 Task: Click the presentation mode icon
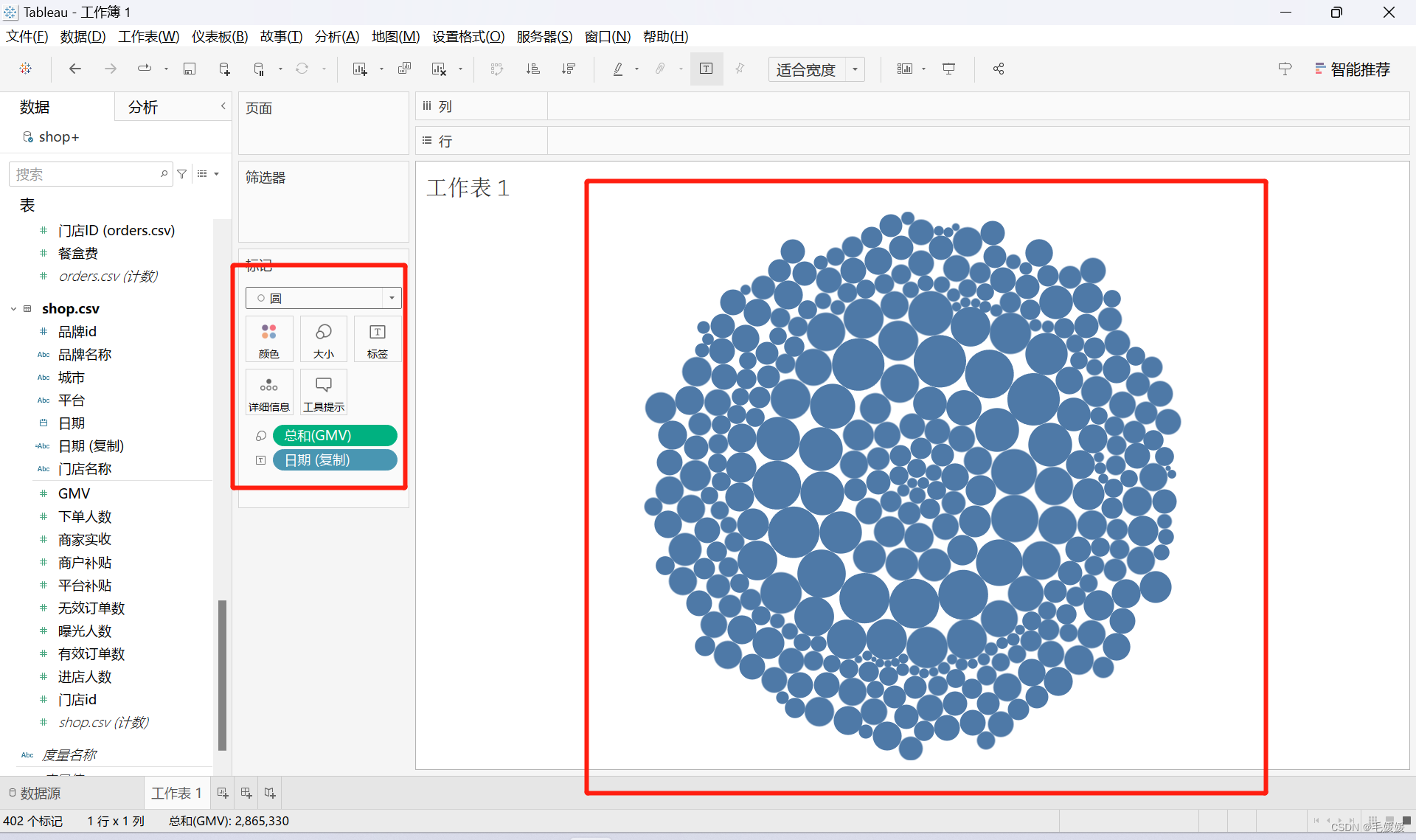949,69
